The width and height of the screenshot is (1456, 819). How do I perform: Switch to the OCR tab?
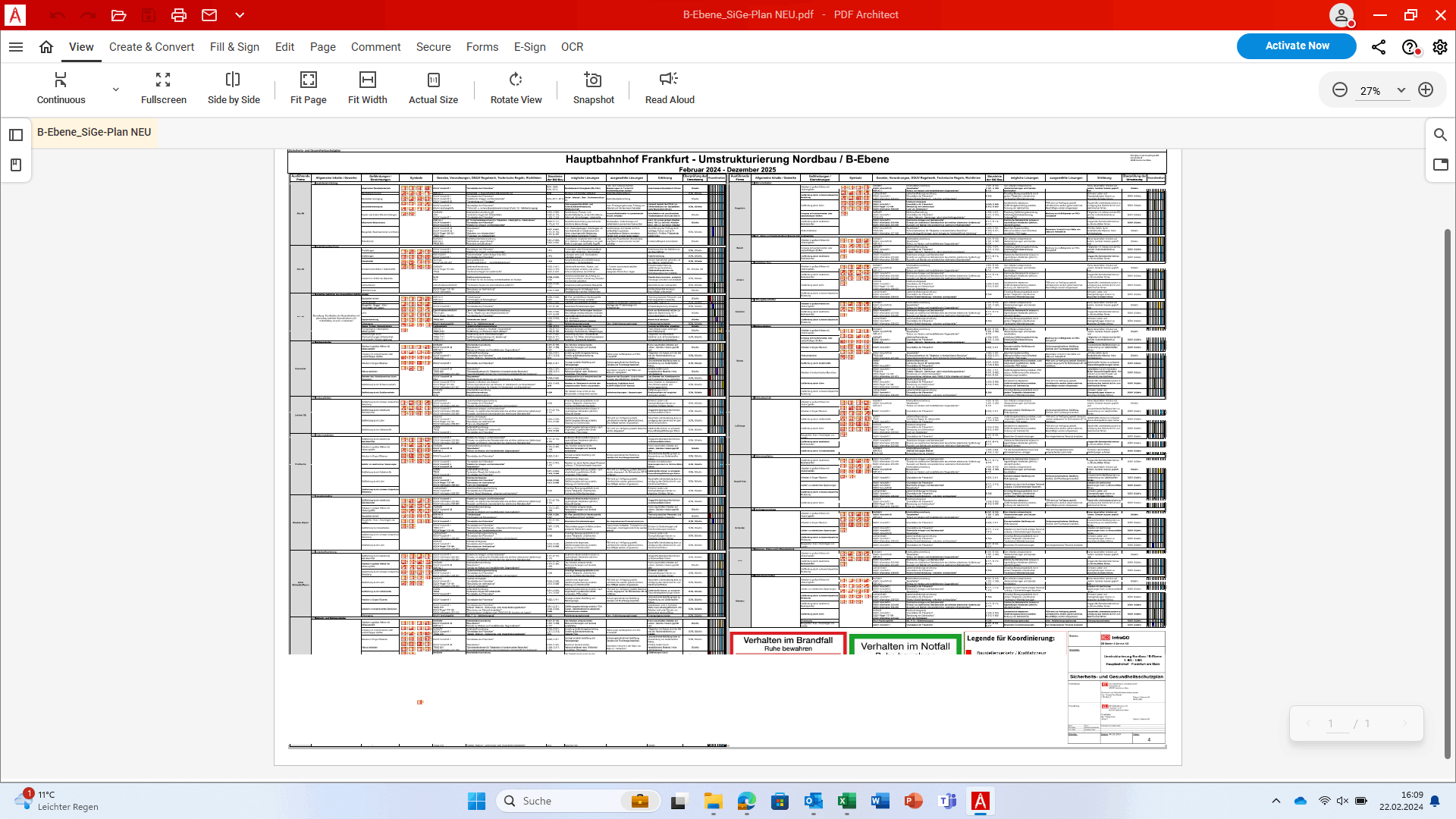(572, 47)
